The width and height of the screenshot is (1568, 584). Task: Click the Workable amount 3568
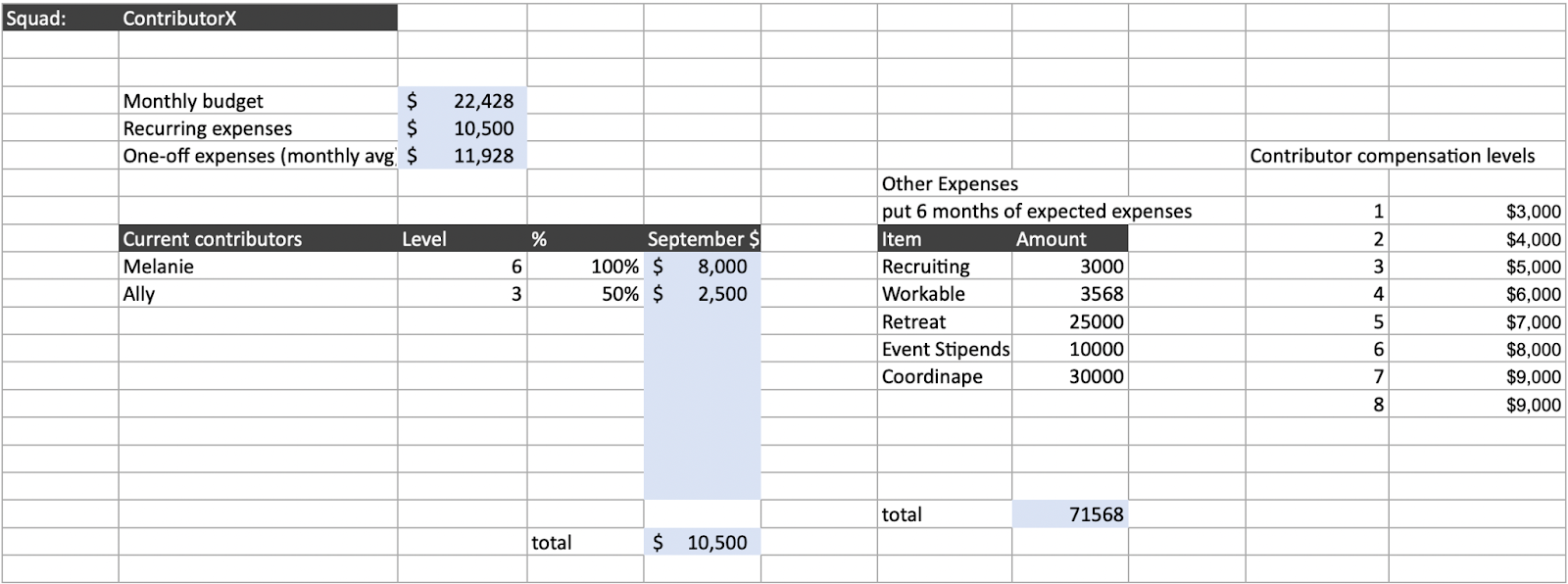point(1070,294)
